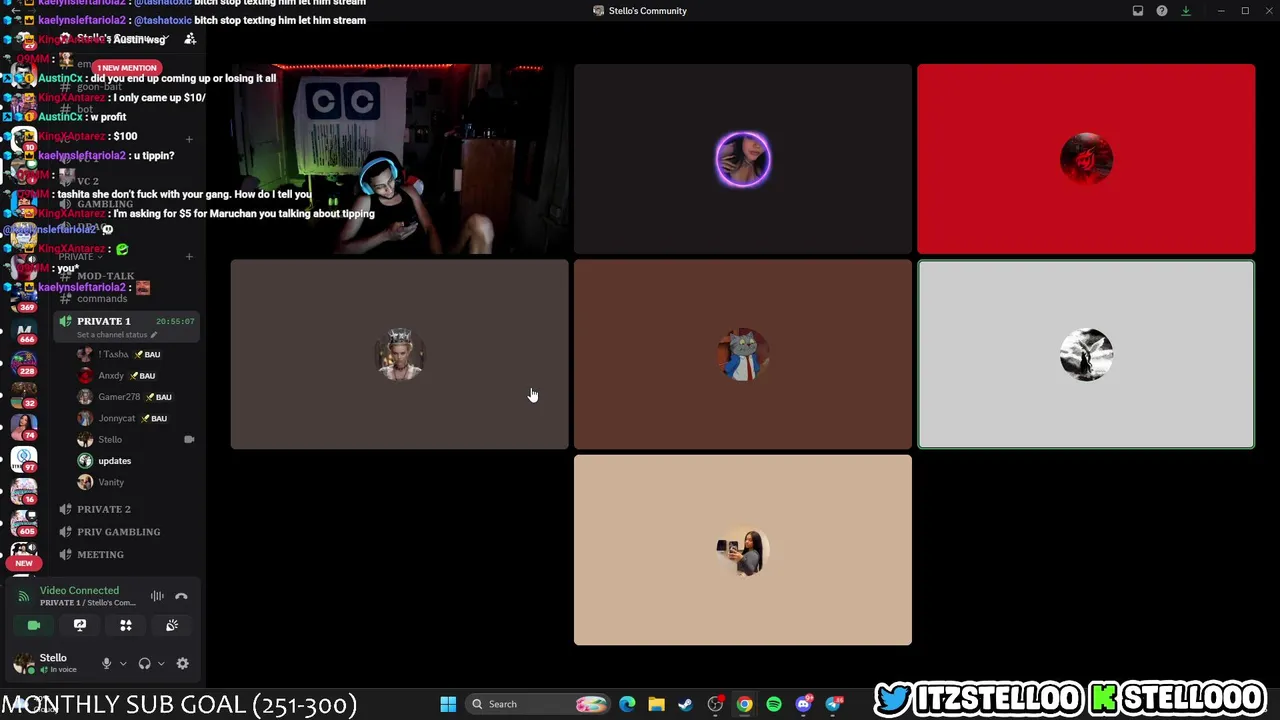The image size is (1280, 720).
Task: Open the activities icon in voice panel
Action: [126, 625]
